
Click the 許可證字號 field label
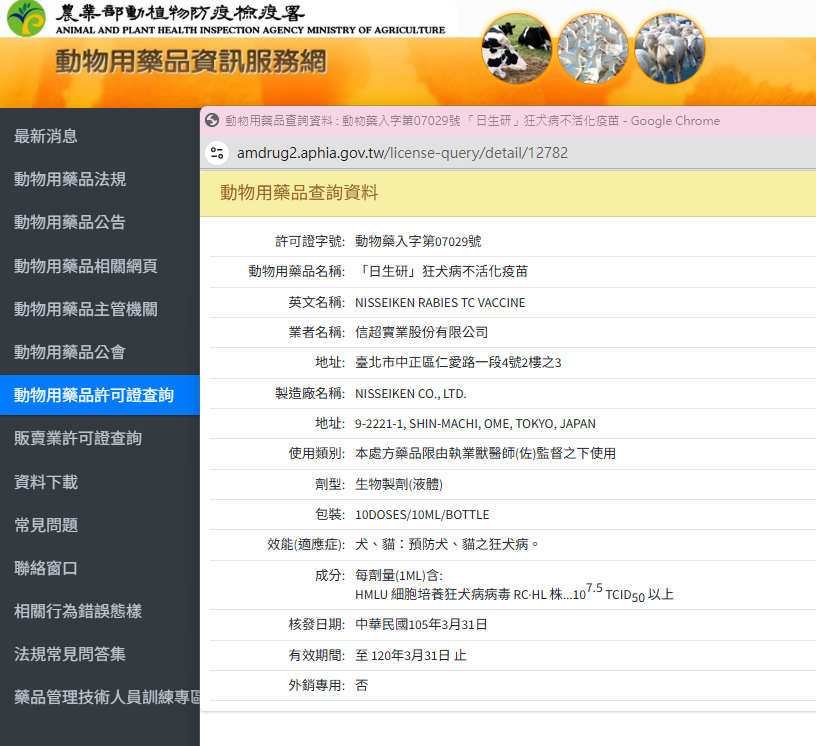pyautogui.click(x=310, y=241)
